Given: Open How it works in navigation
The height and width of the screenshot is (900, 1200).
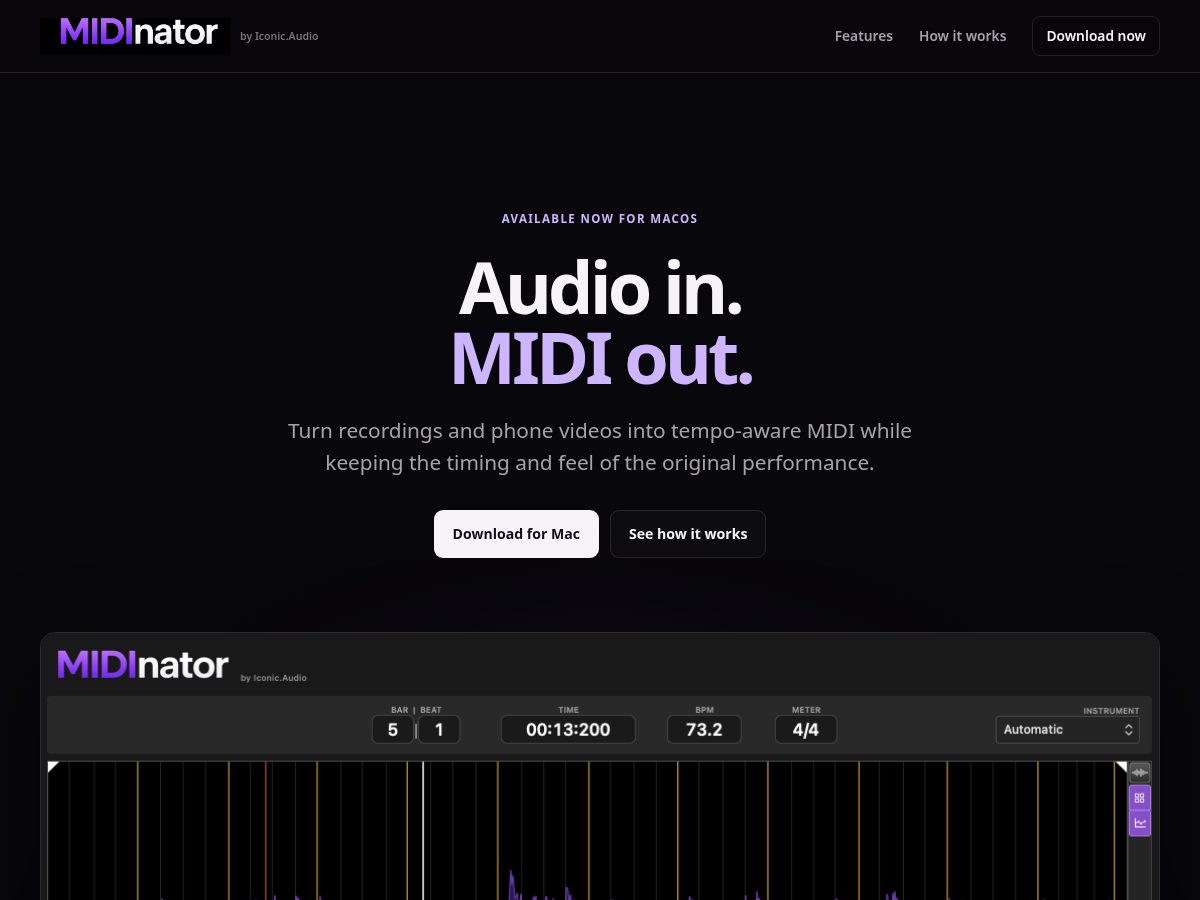Looking at the screenshot, I should coord(963,36).
